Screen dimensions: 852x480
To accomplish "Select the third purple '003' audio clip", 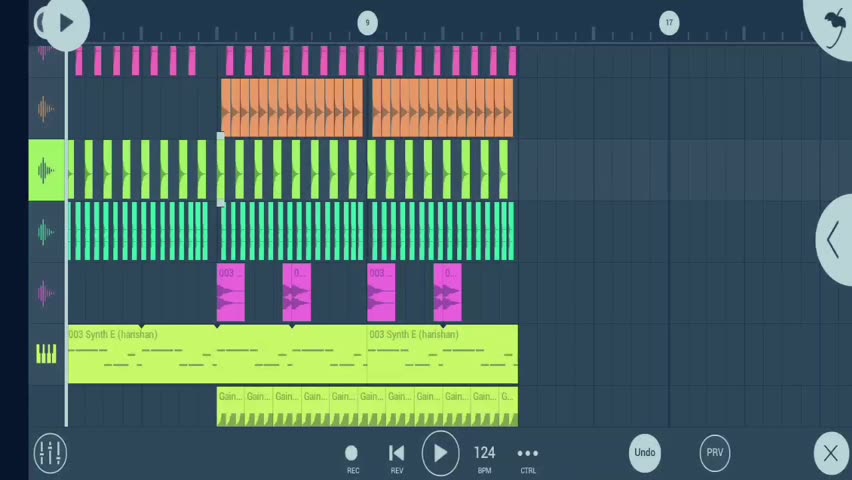I will [x=381, y=292].
